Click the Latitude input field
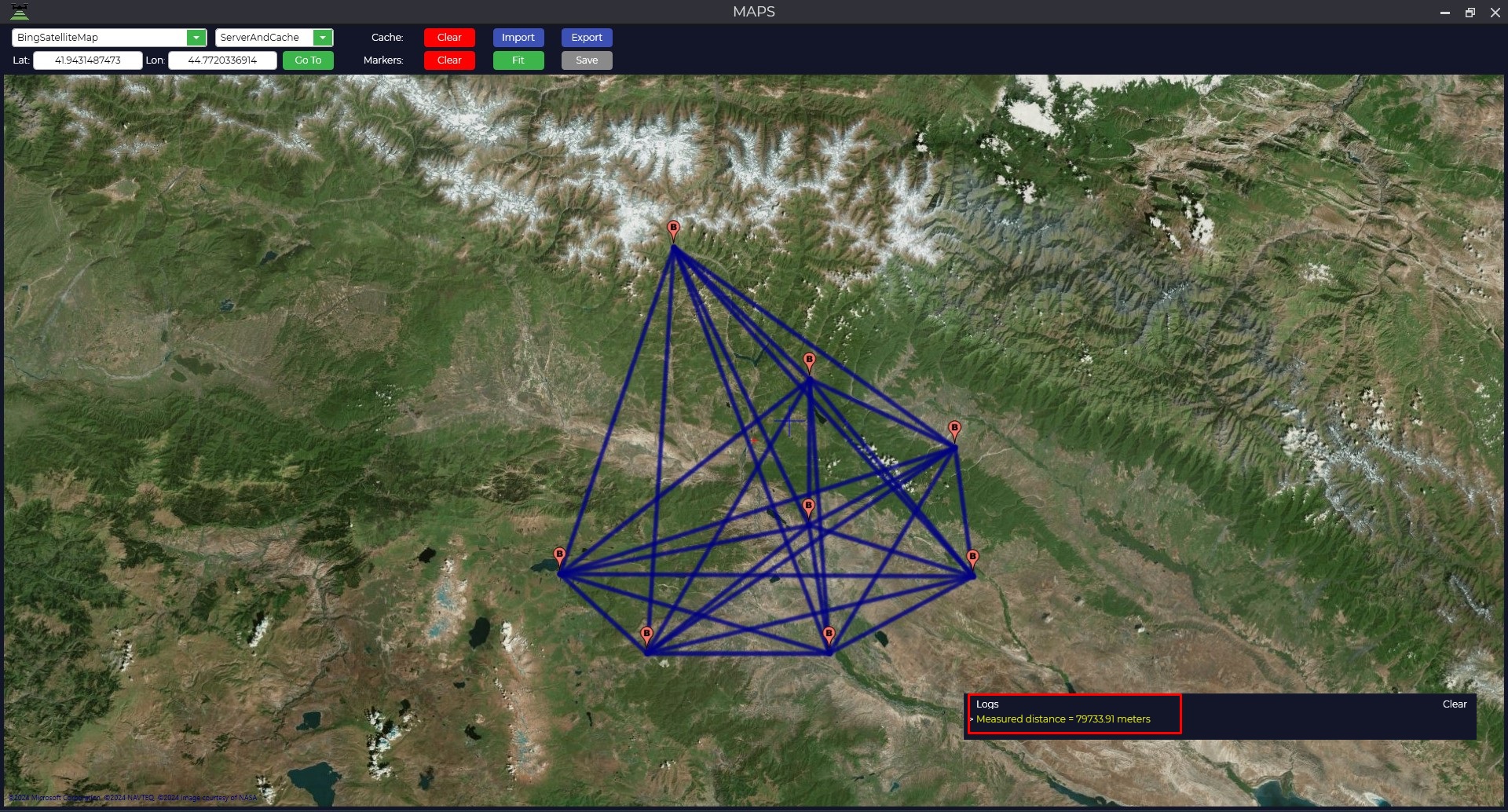This screenshot has height=812, width=1508. pos(88,60)
